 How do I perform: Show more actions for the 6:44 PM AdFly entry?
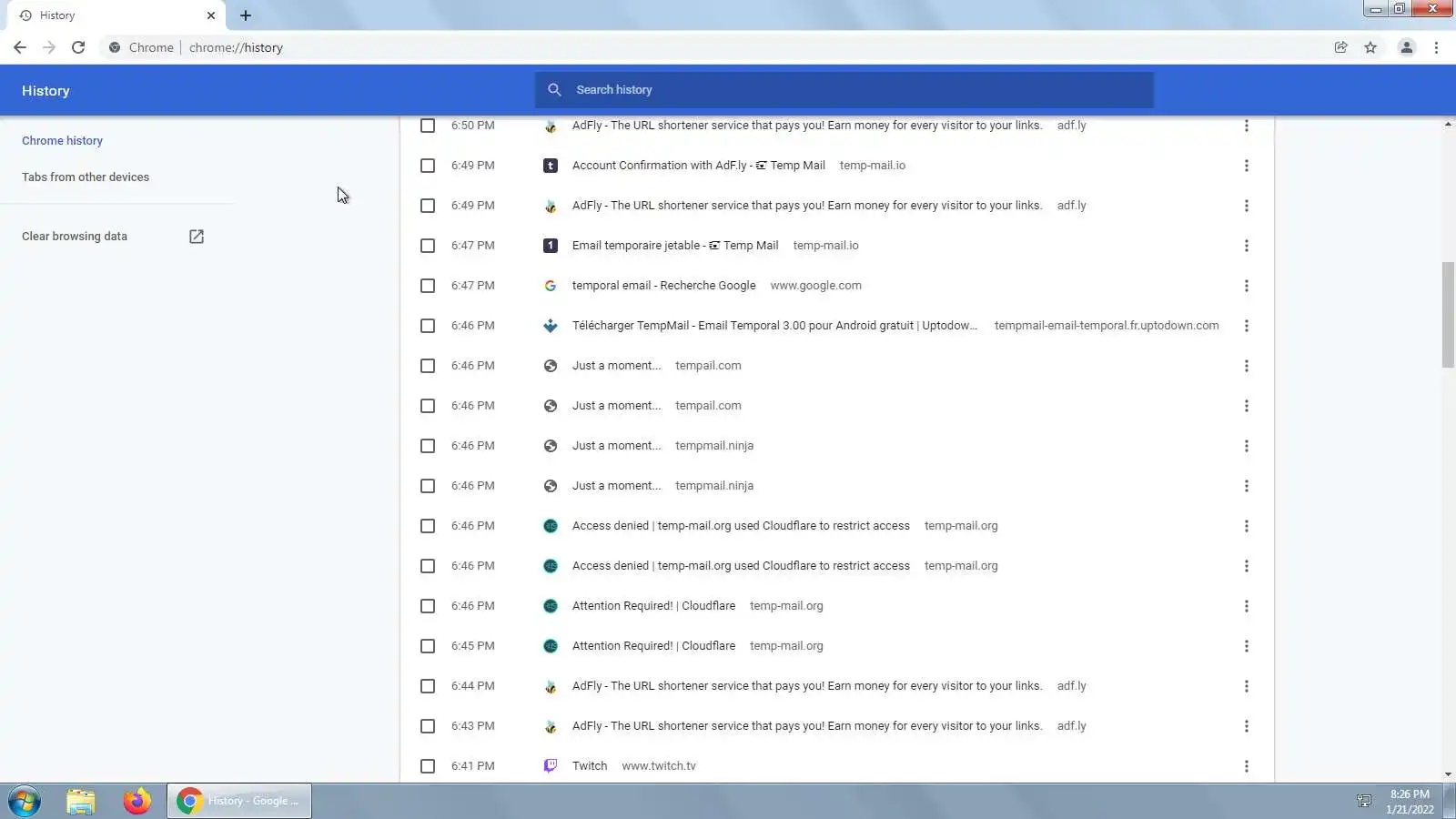[x=1247, y=686]
